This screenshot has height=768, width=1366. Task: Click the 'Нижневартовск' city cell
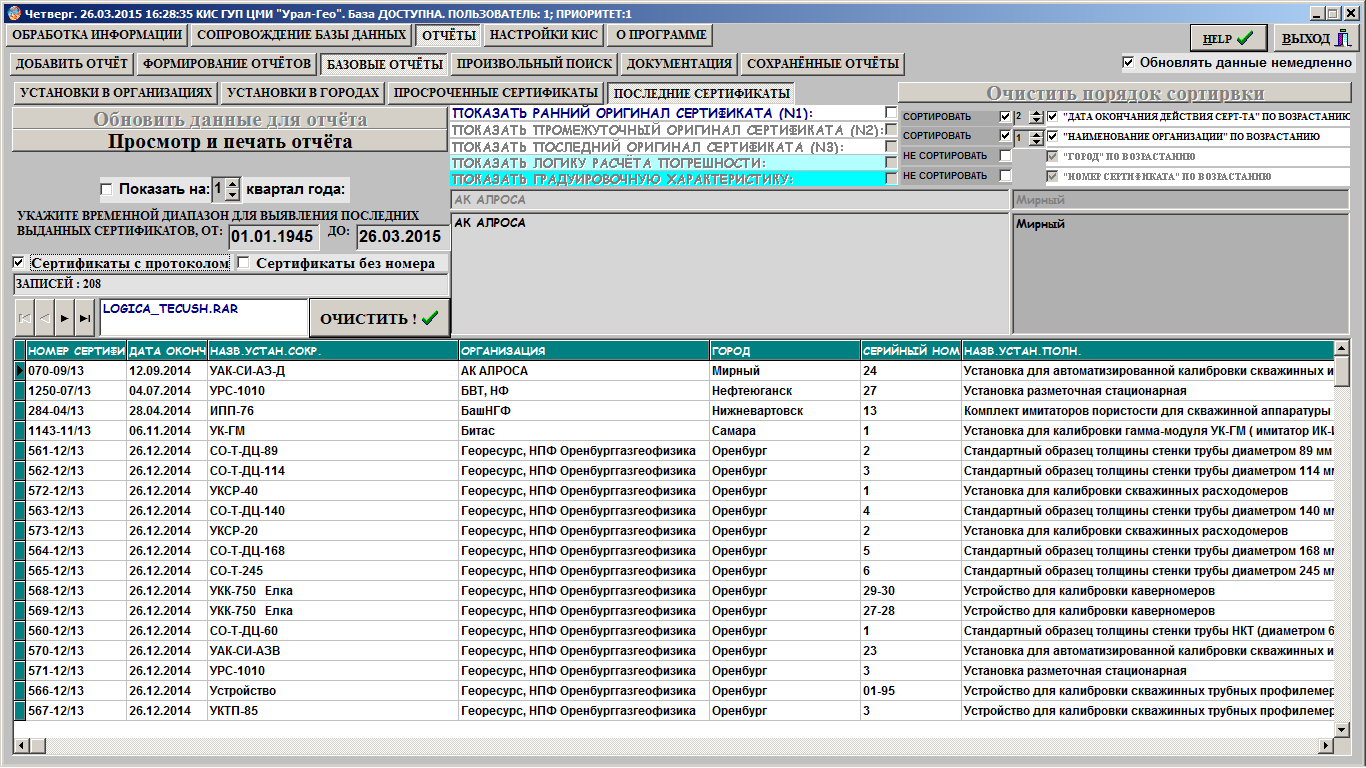(785, 411)
